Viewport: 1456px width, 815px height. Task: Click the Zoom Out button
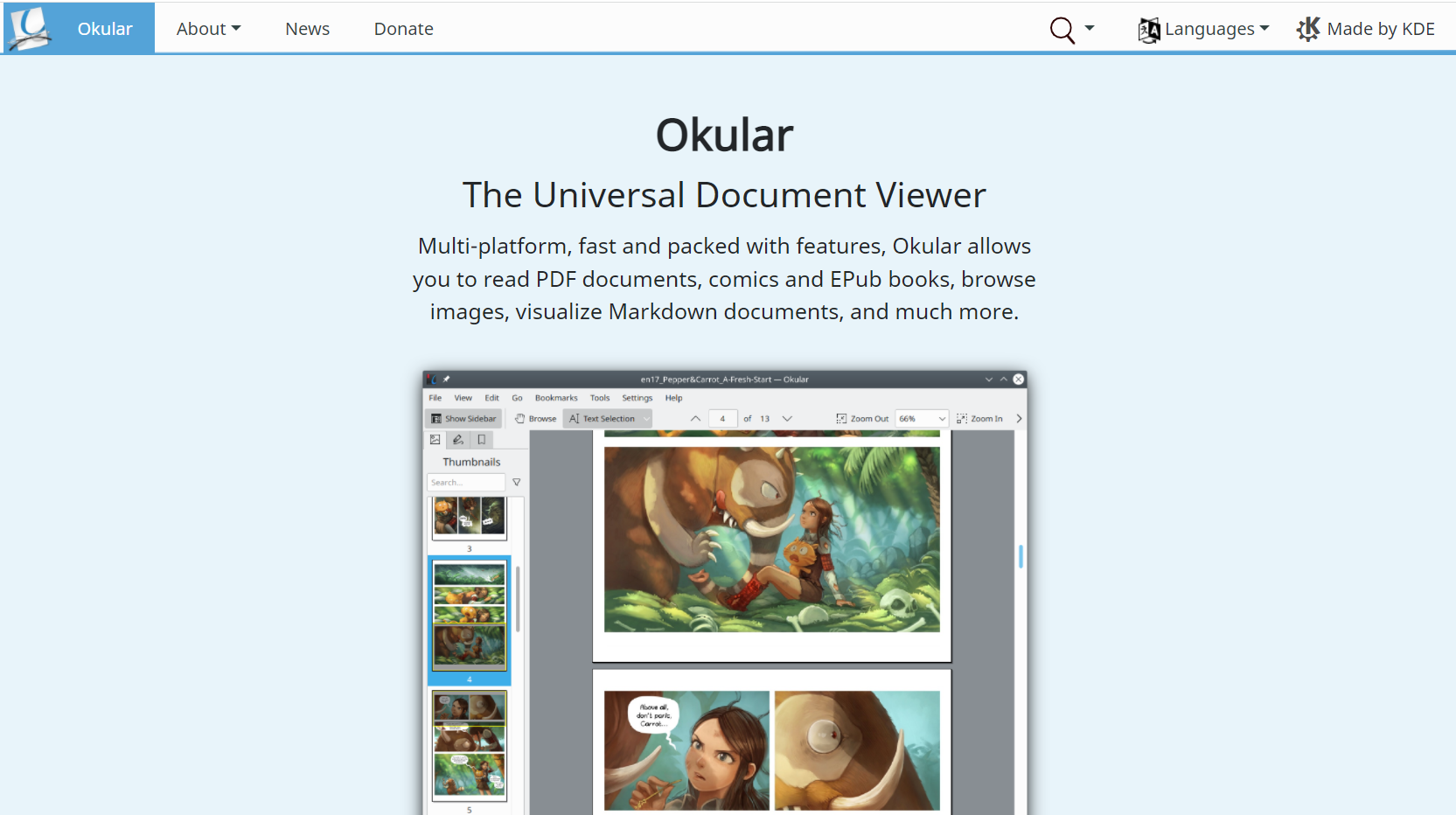coord(862,419)
